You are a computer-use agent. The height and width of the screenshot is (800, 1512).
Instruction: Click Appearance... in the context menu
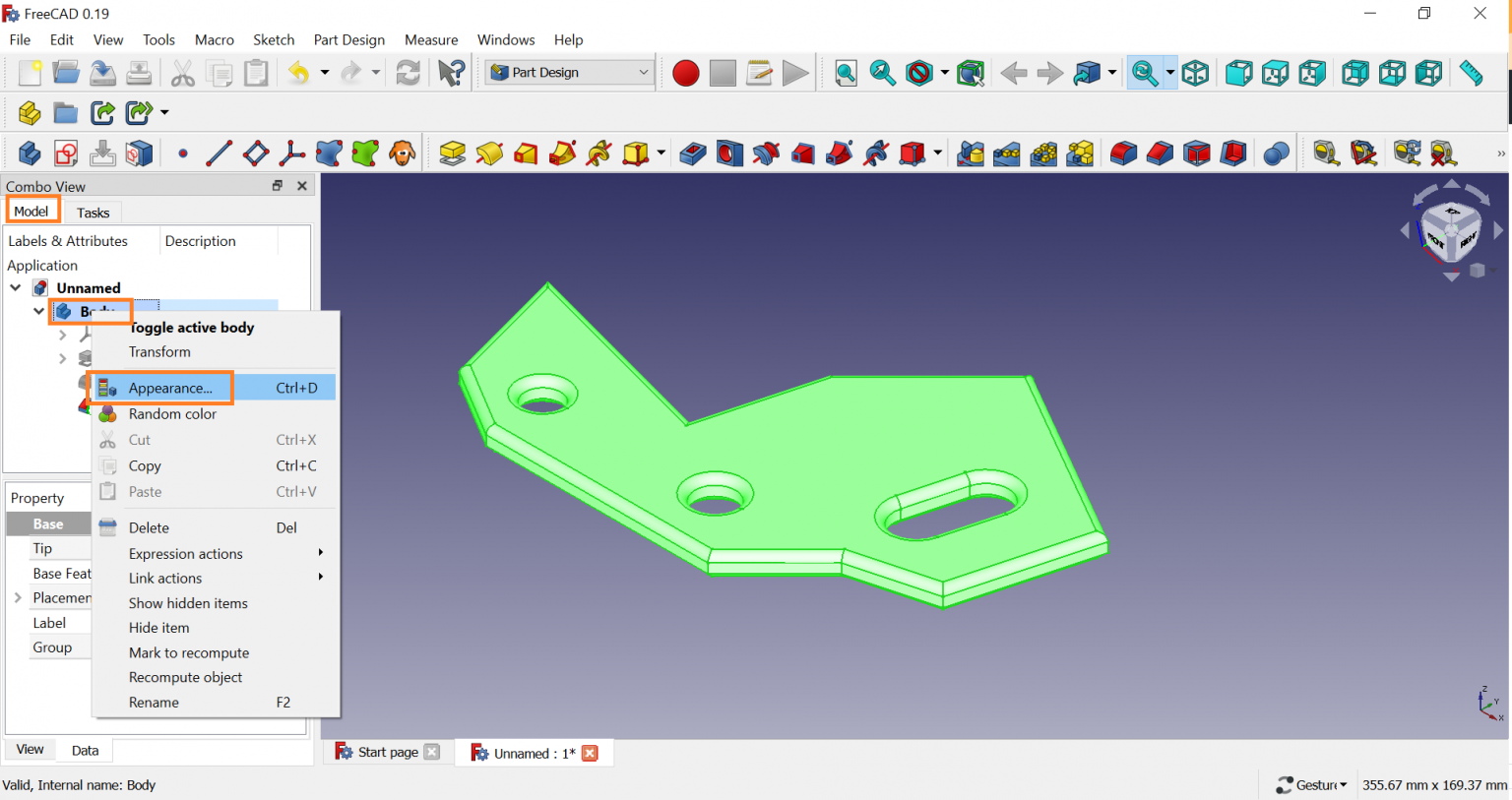point(170,388)
